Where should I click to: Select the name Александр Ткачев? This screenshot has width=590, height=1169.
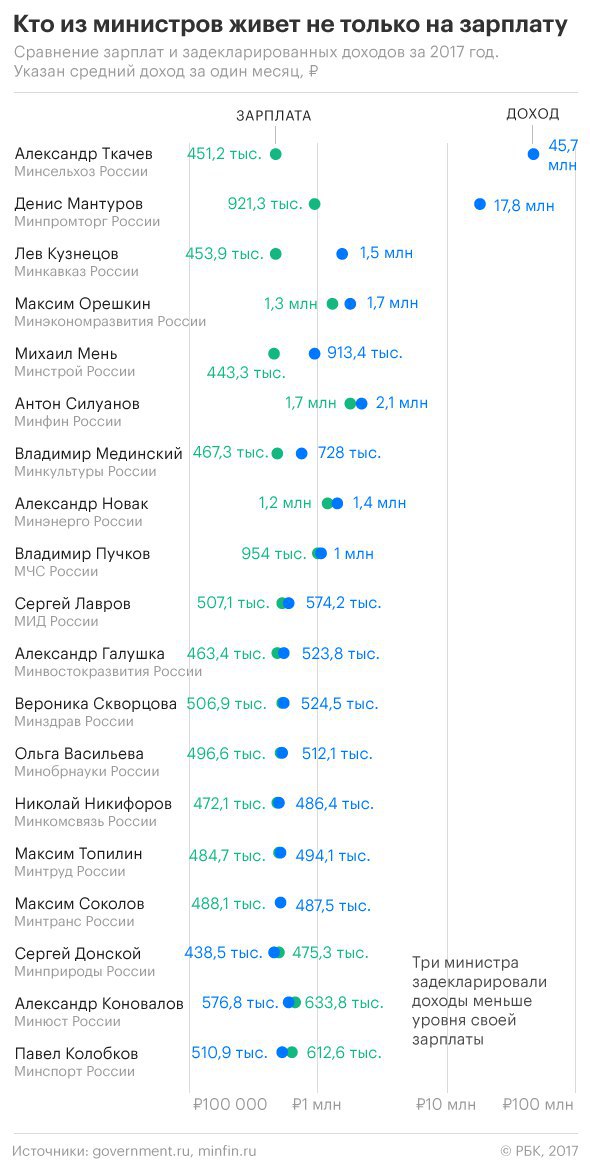pyautogui.click(x=84, y=154)
